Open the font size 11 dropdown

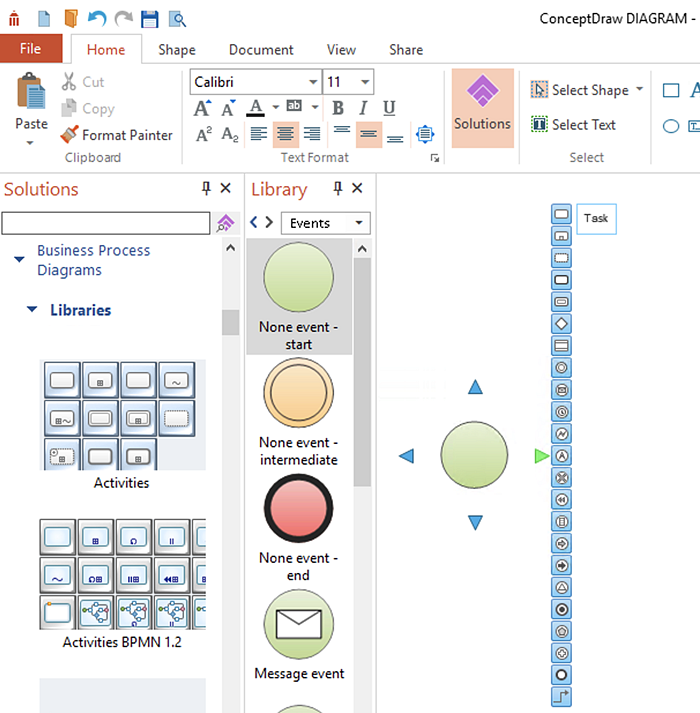coord(365,82)
